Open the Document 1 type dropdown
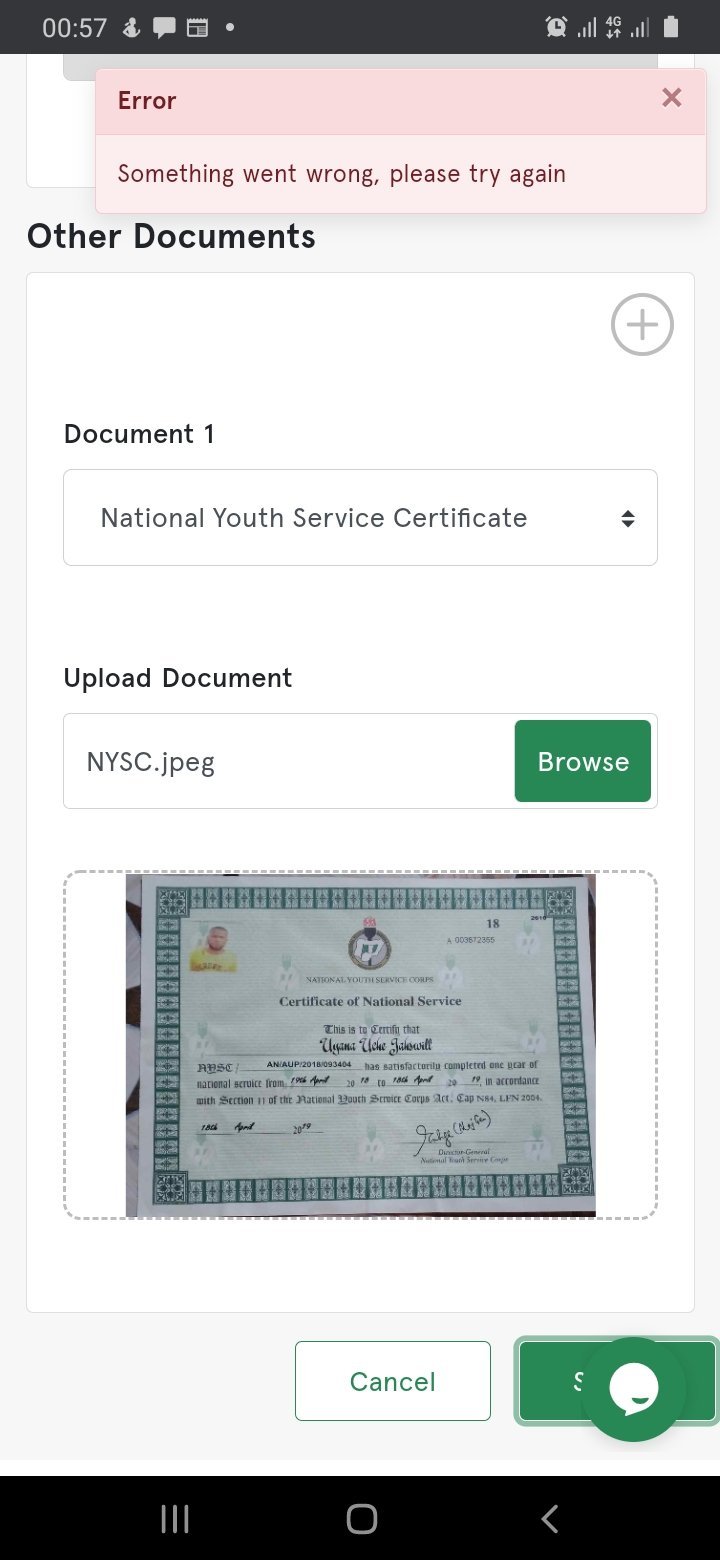The height and width of the screenshot is (1560, 720). tap(360, 518)
